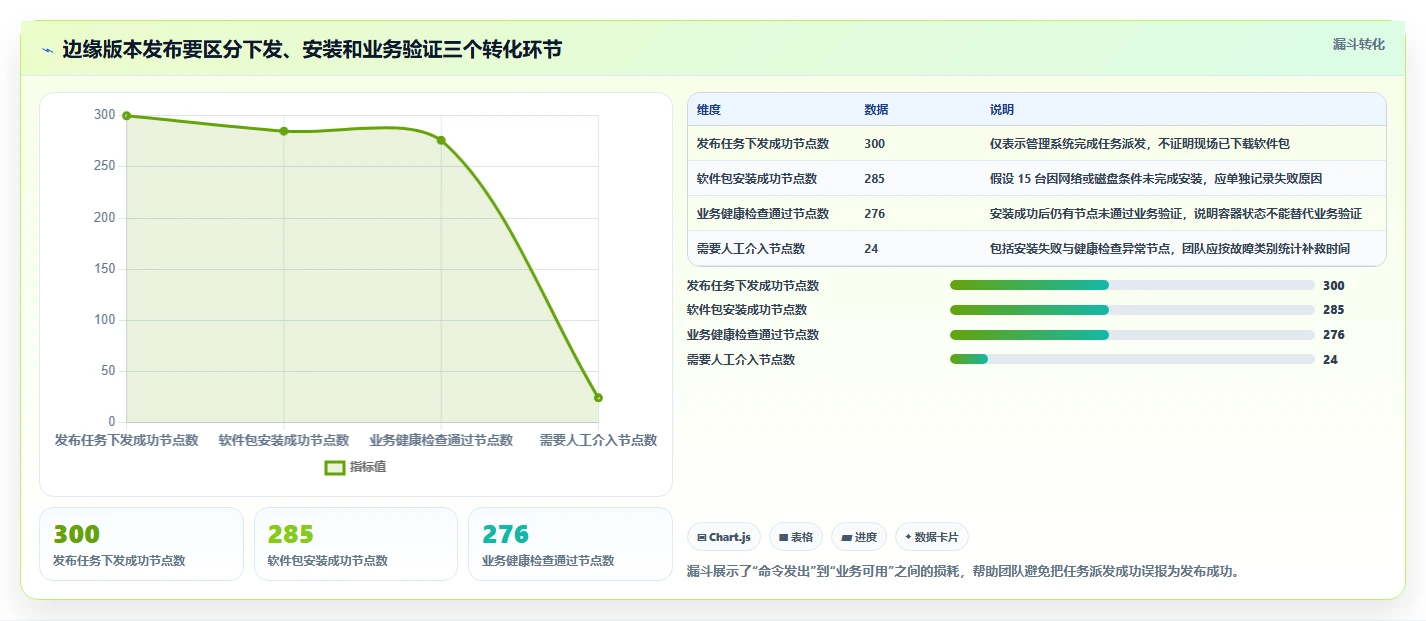Click progress bar for 需要人工介入节点数

(x=1132, y=359)
